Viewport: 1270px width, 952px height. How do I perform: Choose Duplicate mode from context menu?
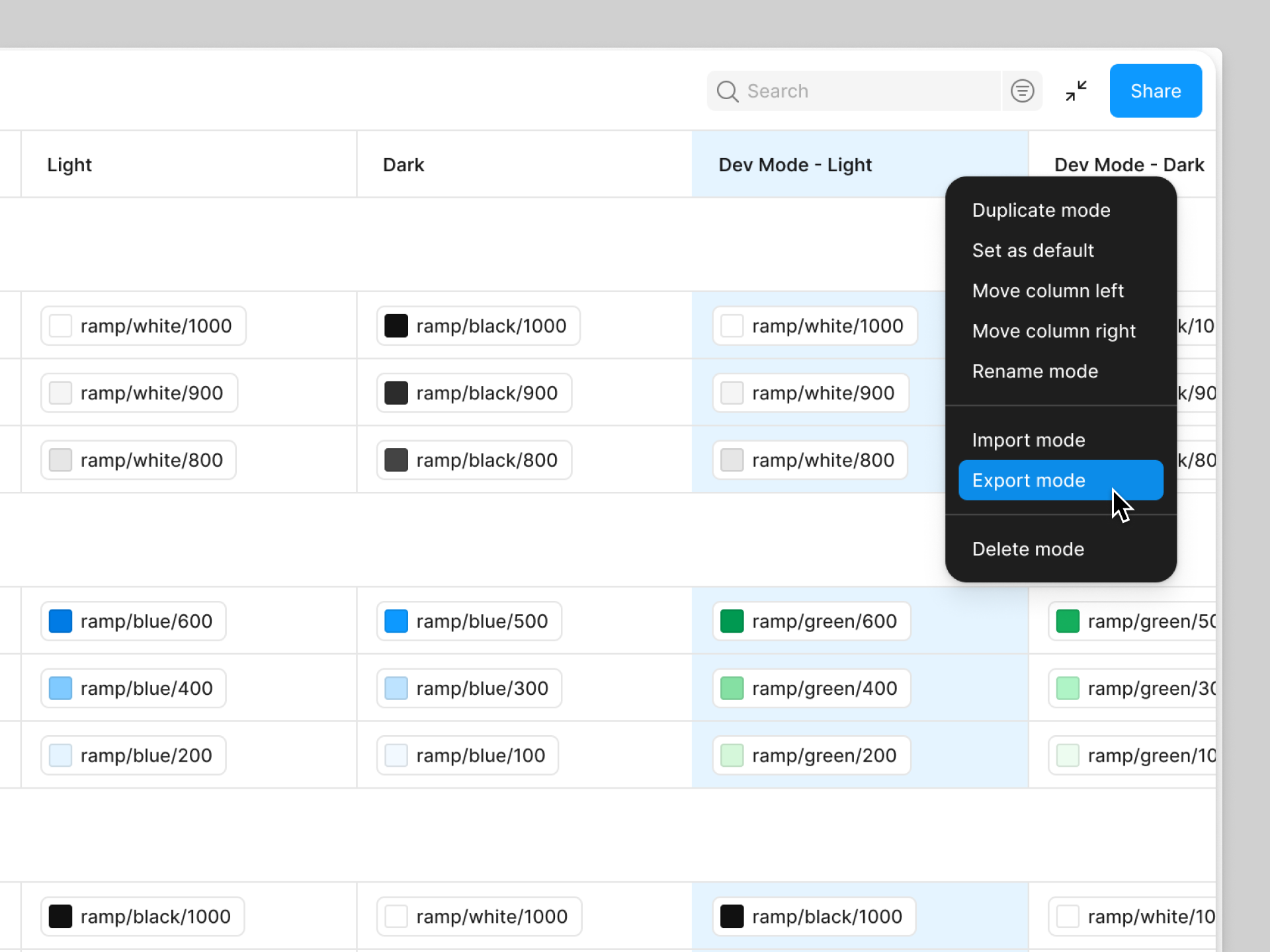click(1040, 210)
